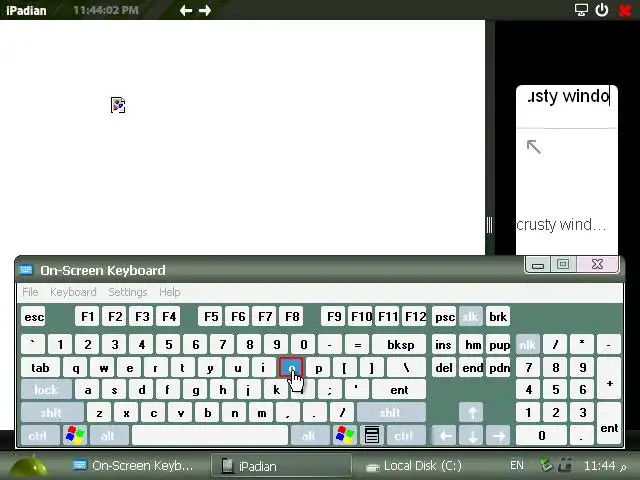Click the iPadian forward arrow
Image resolution: width=640 pixels, height=480 pixels.
[x=205, y=10]
